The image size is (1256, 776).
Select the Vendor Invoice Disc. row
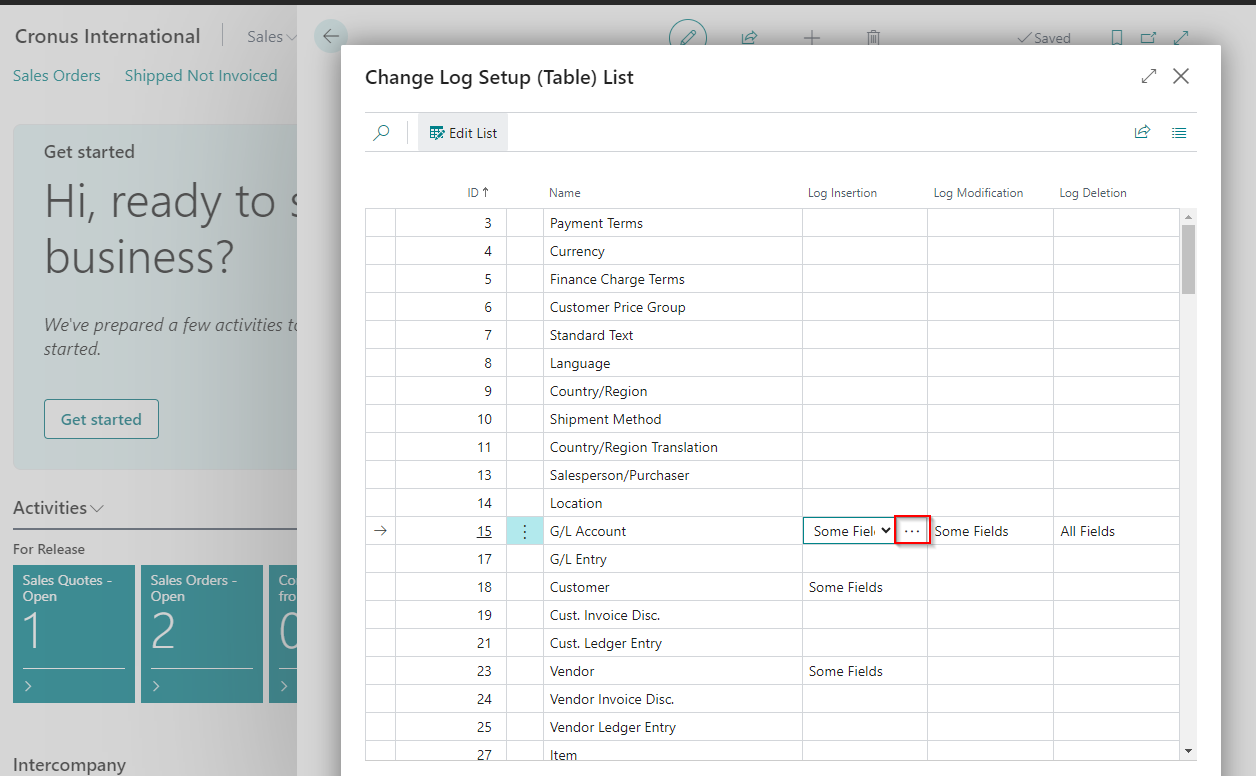point(772,699)
